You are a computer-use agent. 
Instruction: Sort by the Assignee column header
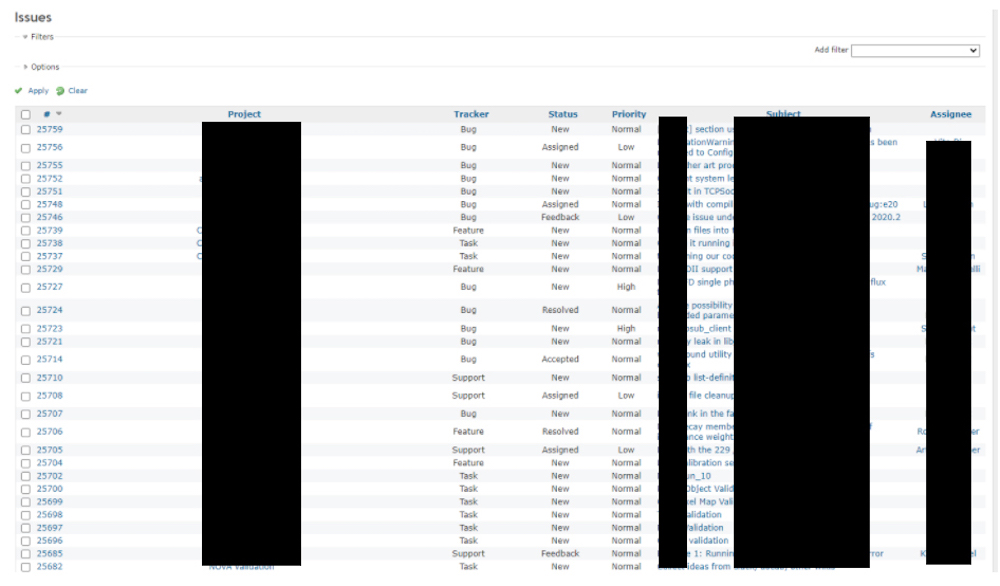[x=950, y=115]
